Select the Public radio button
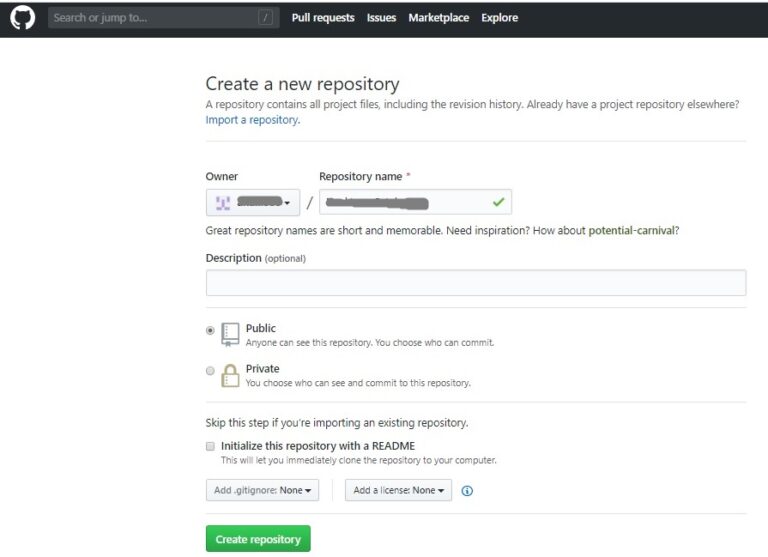Image resolution: width=768 pixels, height=557 pixels. [x=210, y=330]
